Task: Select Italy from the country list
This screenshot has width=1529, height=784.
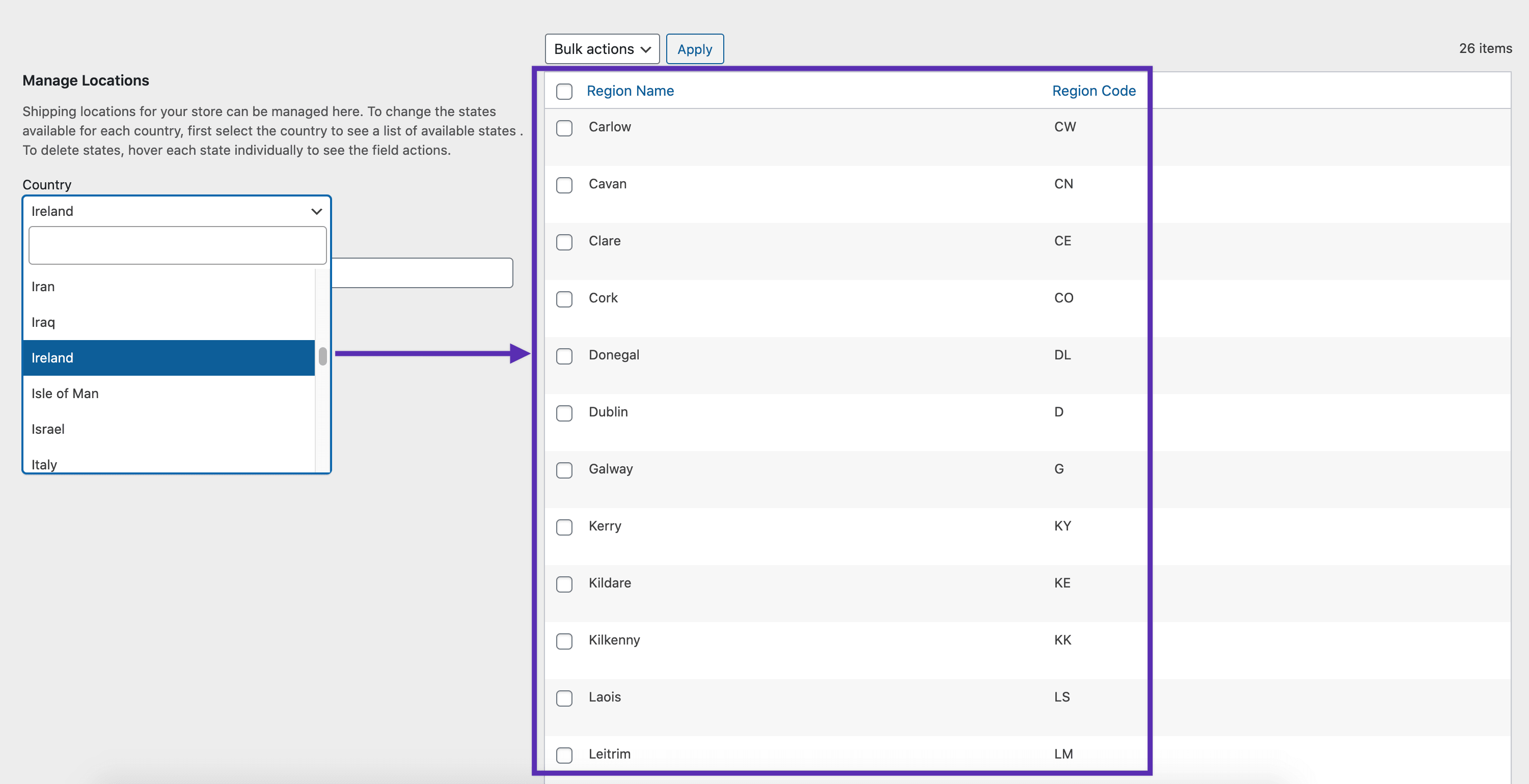Action: tap(44, 465)
